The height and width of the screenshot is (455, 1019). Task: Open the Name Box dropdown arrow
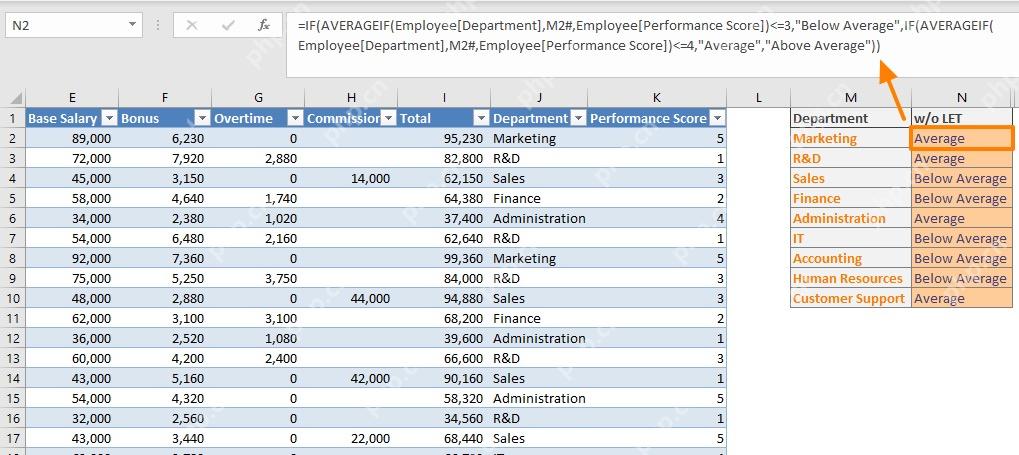point(133,25)
